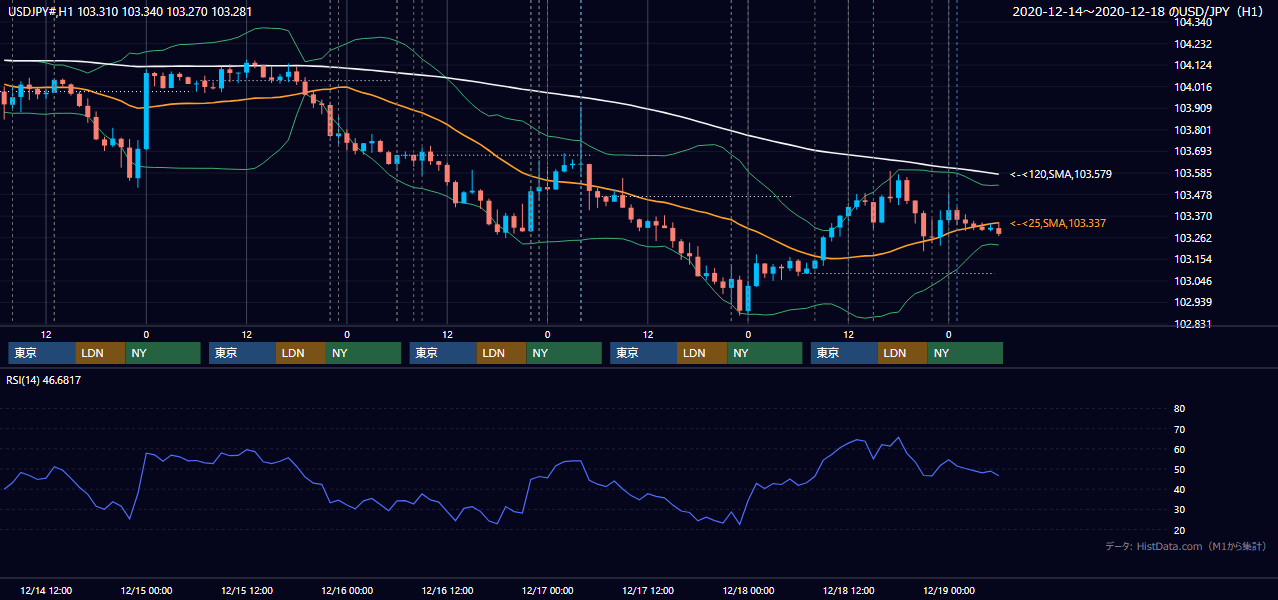Select the RSI 20 level label
The width and height of the screenshot is (1278, 600).
[1179, 530]
